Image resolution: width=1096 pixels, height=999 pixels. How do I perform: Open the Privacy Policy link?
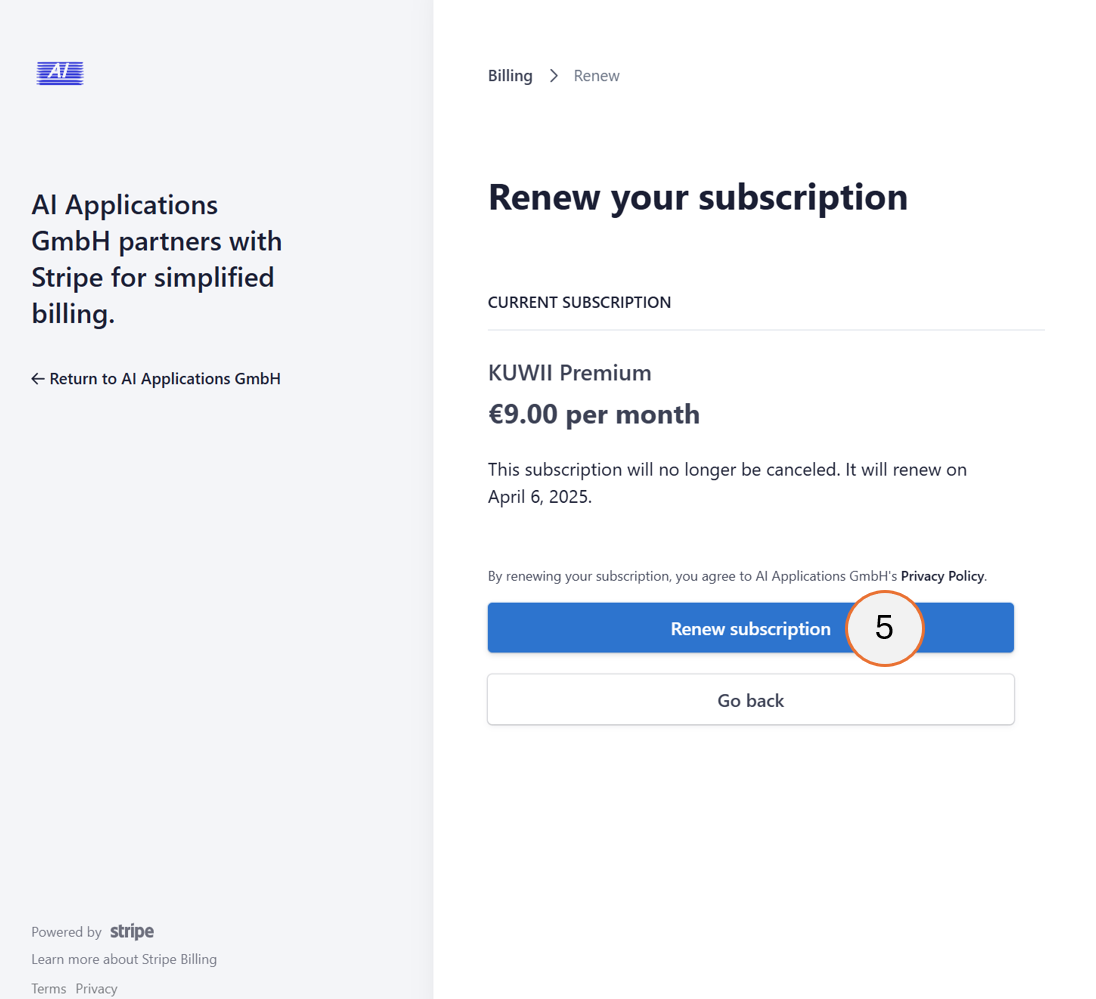941,576
